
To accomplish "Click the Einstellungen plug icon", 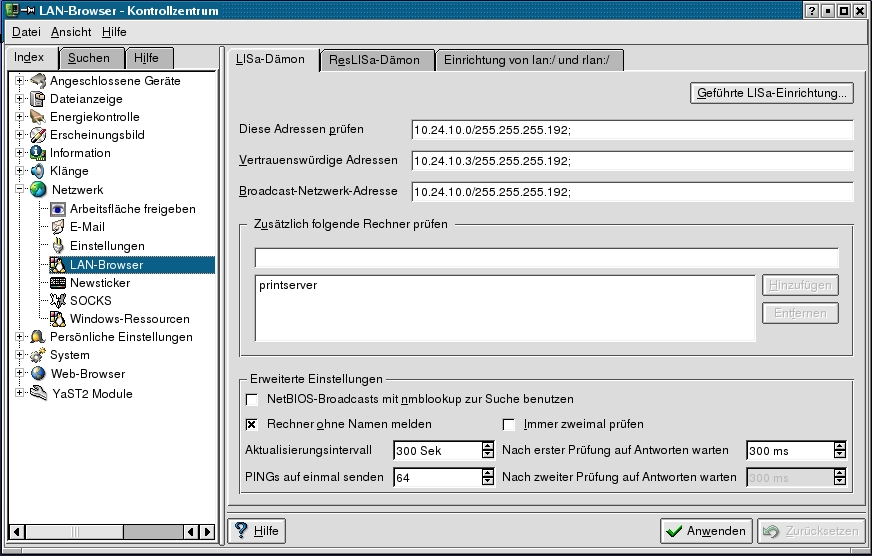I will pos(58,246).
